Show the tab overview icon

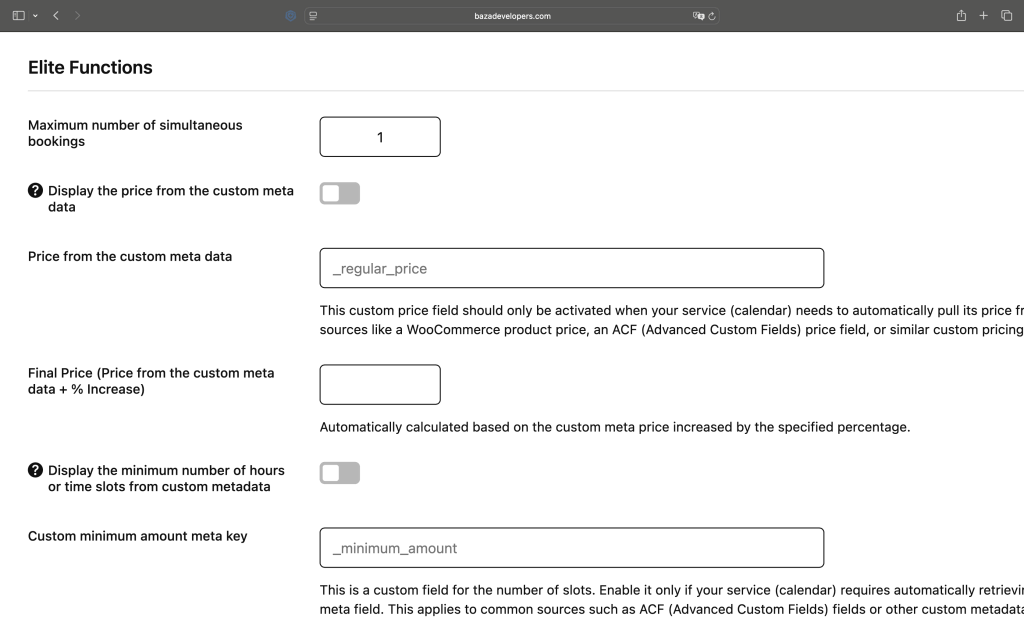pyautogui.click(x=1006, y=16)
